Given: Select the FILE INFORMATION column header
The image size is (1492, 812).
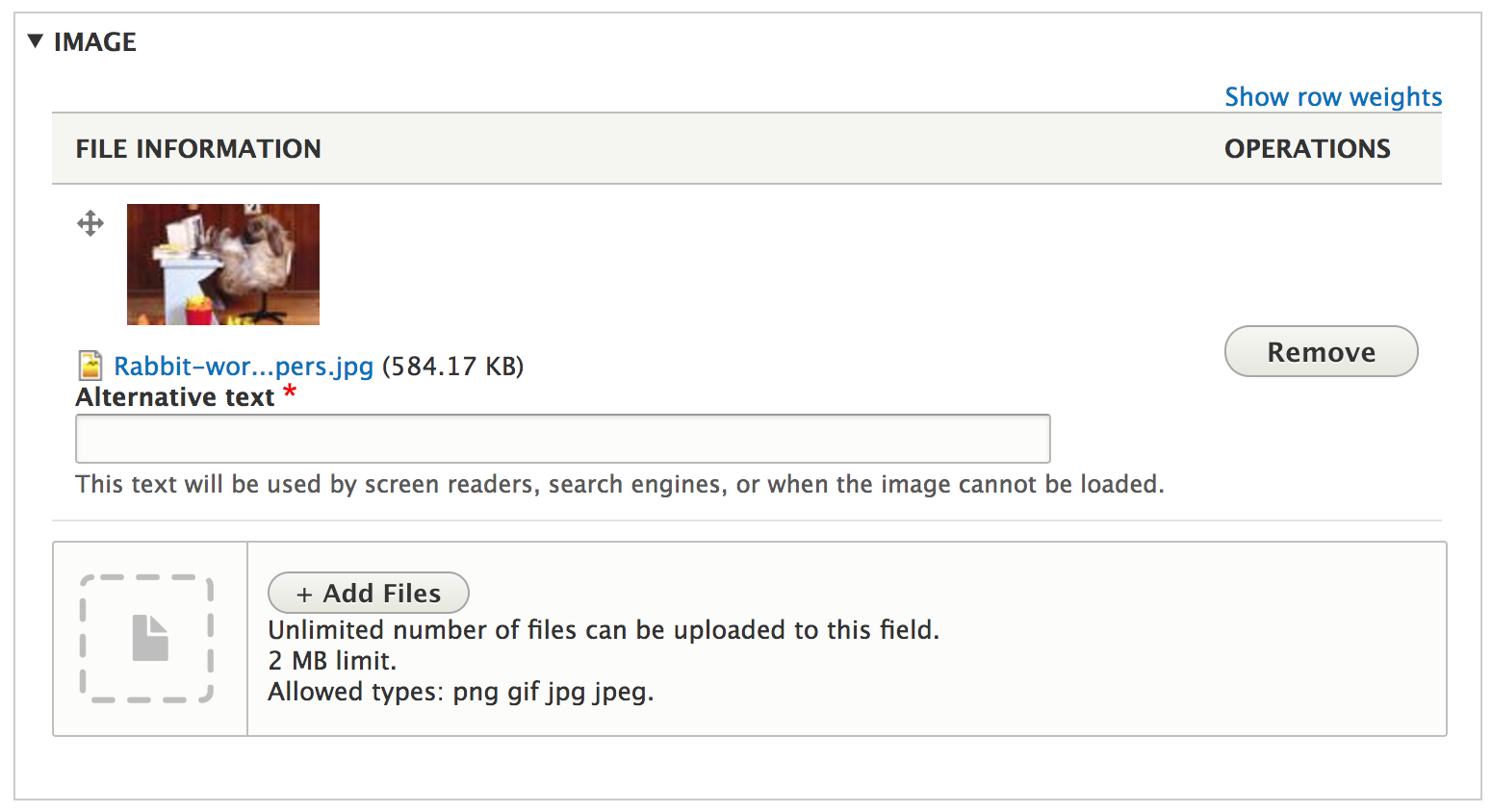Looking at the screenshot, I should [198, 149].
